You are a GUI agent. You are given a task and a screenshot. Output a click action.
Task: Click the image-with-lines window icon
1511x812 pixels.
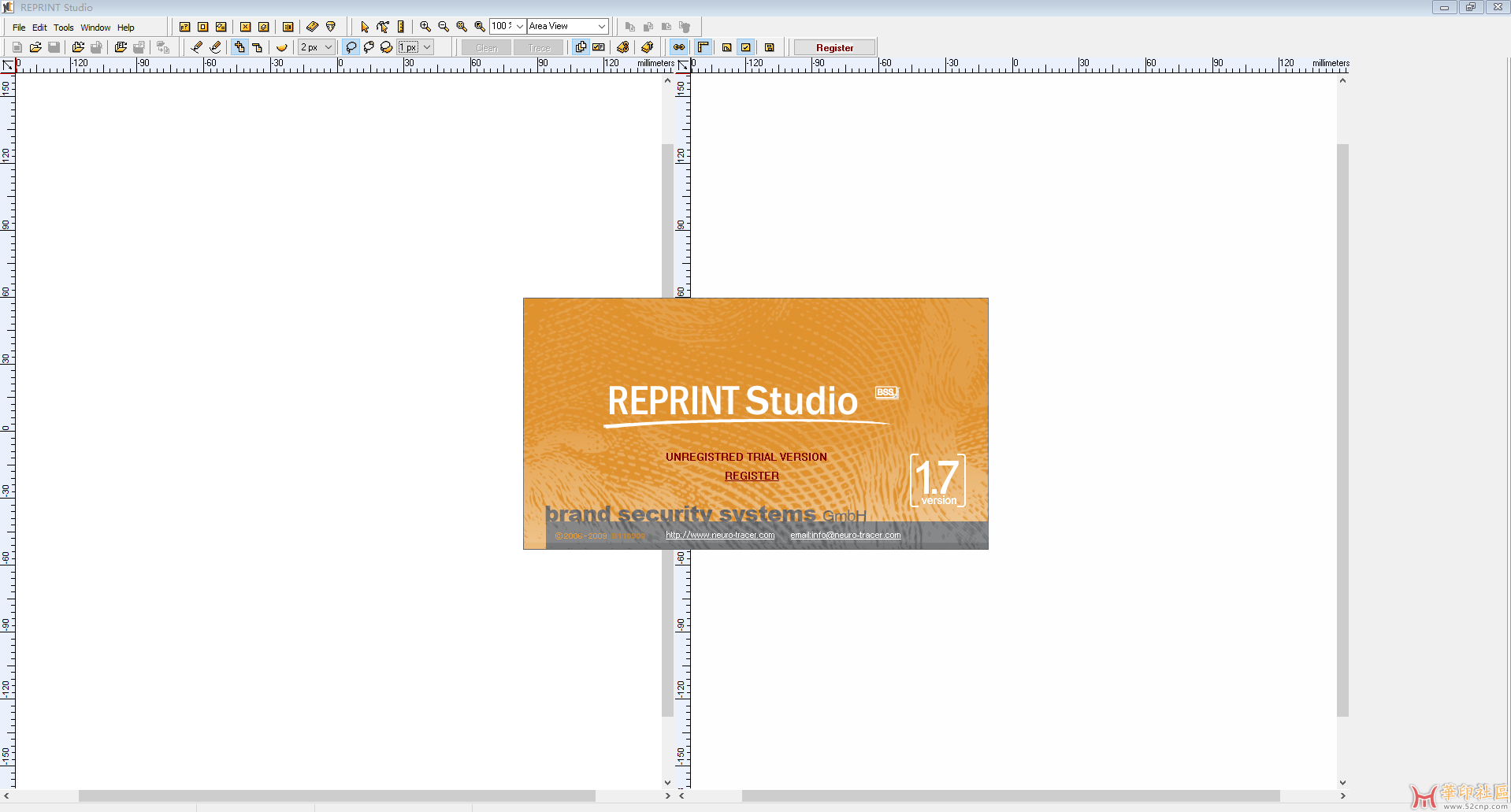point(221,27)
